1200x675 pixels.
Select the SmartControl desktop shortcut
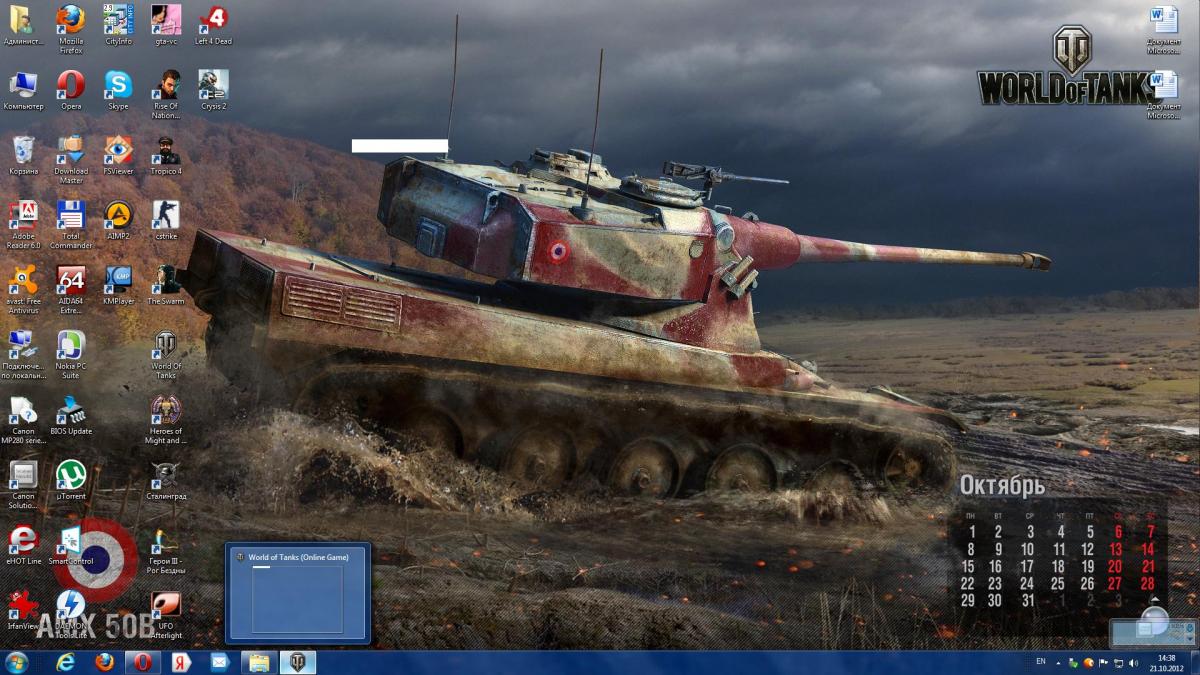(71, 545)
